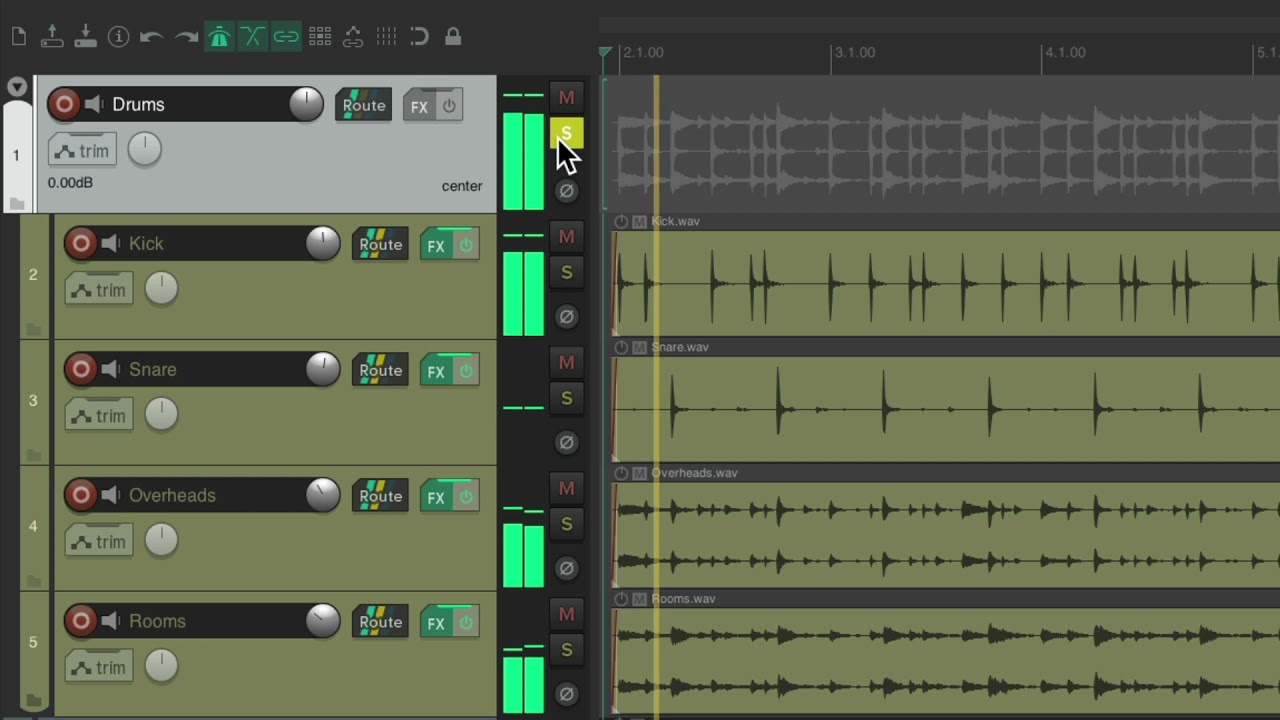
Task: Open the trim envelope menu on Rooms
Action: [x=99, y=668]
